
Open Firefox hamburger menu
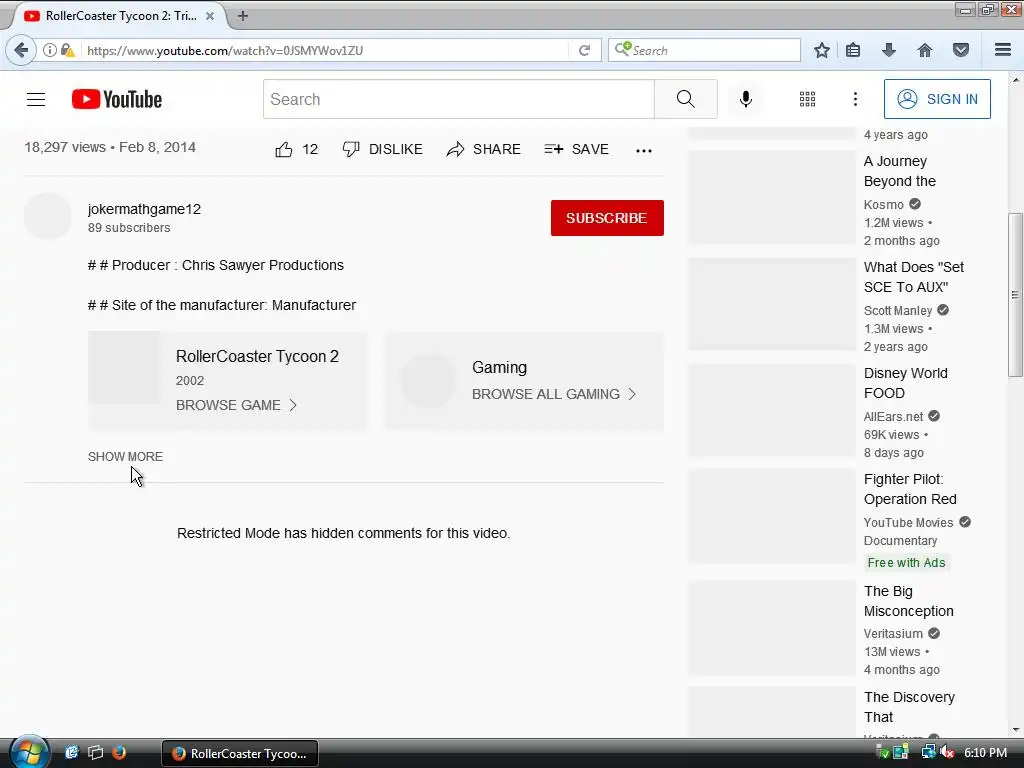click(x=1003, y=50)
